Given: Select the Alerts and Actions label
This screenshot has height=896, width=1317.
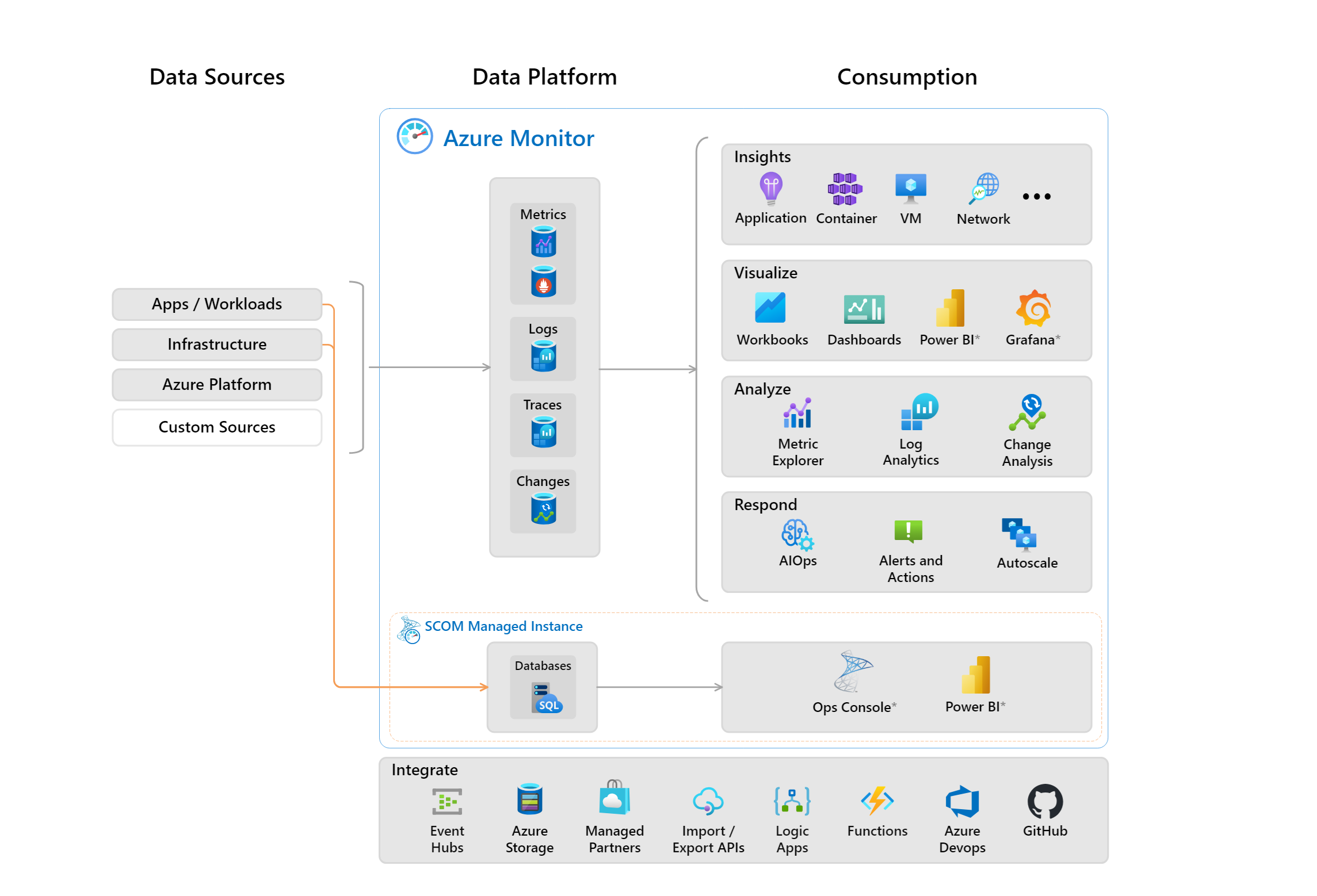Looking at the screenshot, I should [910, 569].
